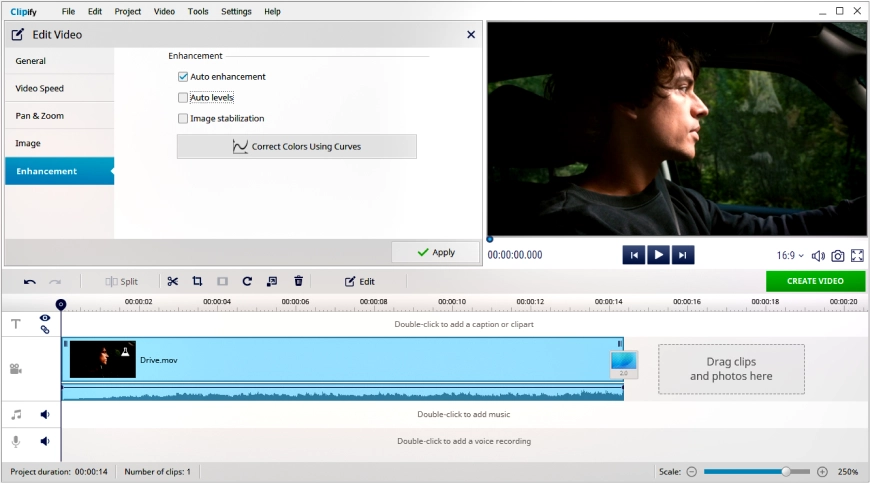Open the top Edit menu
870x483 pixels.
pyautogui.click(x=95, y=11)
